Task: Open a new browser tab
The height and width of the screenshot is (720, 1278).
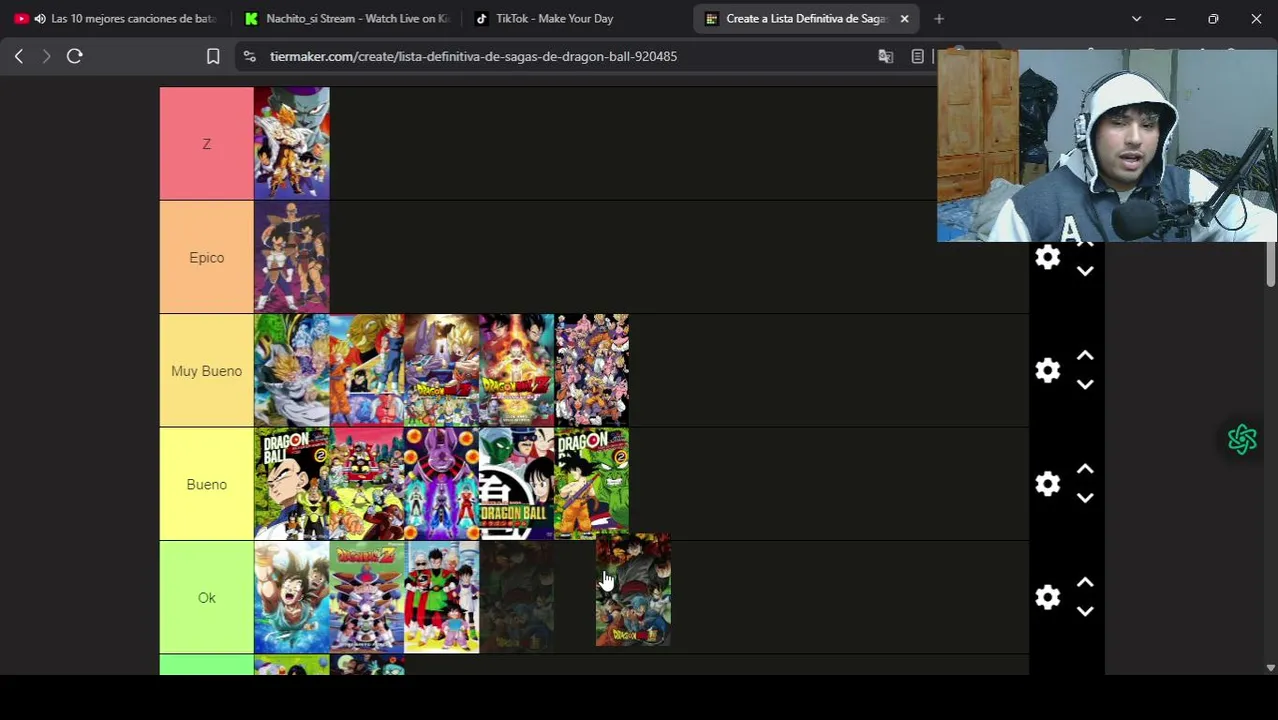Action: coord(938,19)
